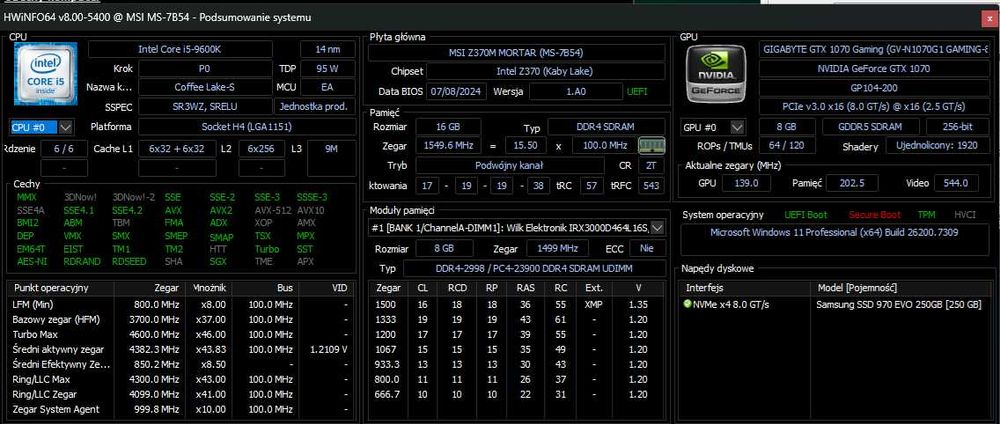1000x424 pixels.
Task: Click the Ujednolicony: 1920 shaders field
Action: (x=938, y=145)
